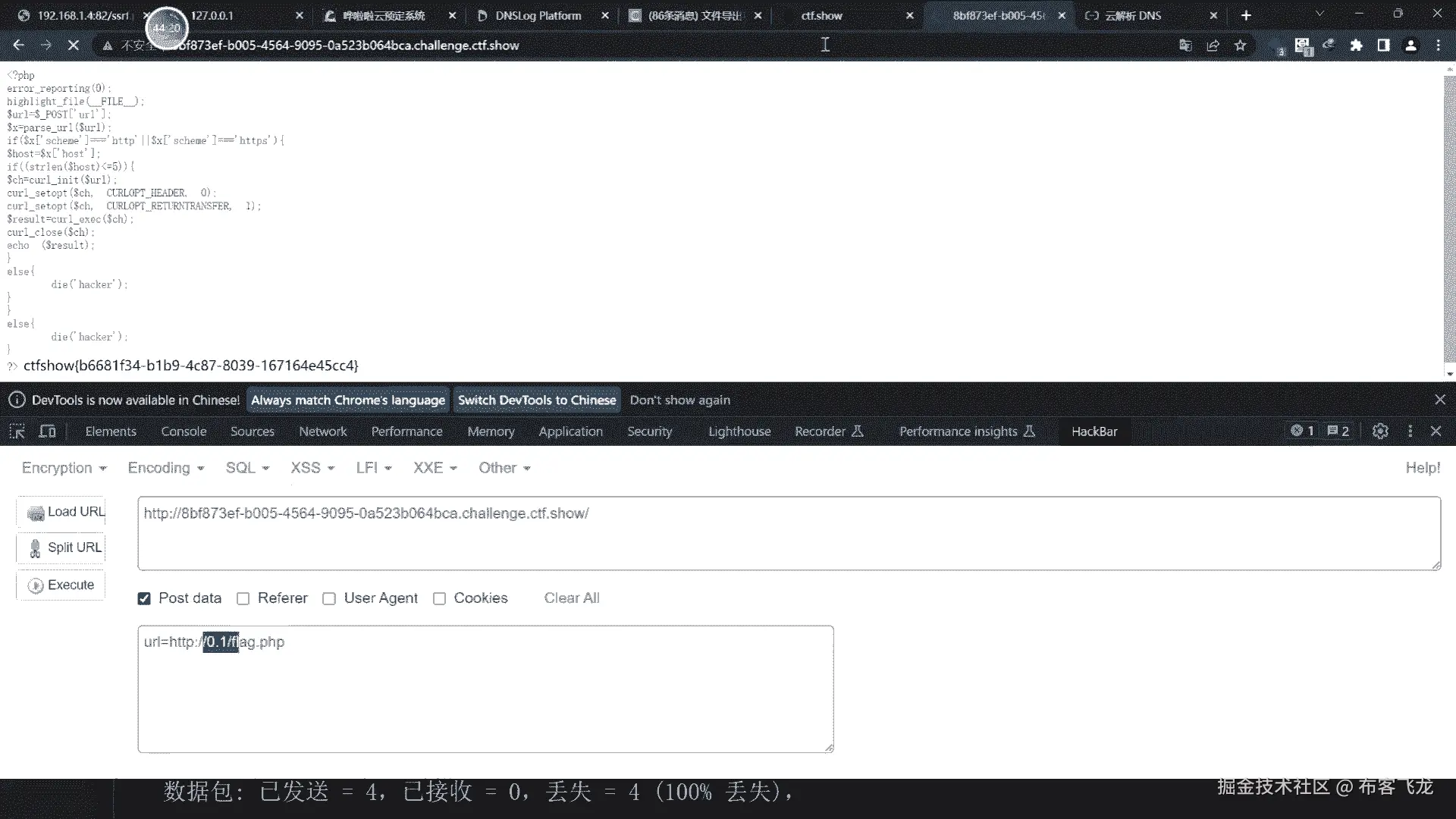Switch to the Network tab
1456x819 pixels.
(322, 431)
